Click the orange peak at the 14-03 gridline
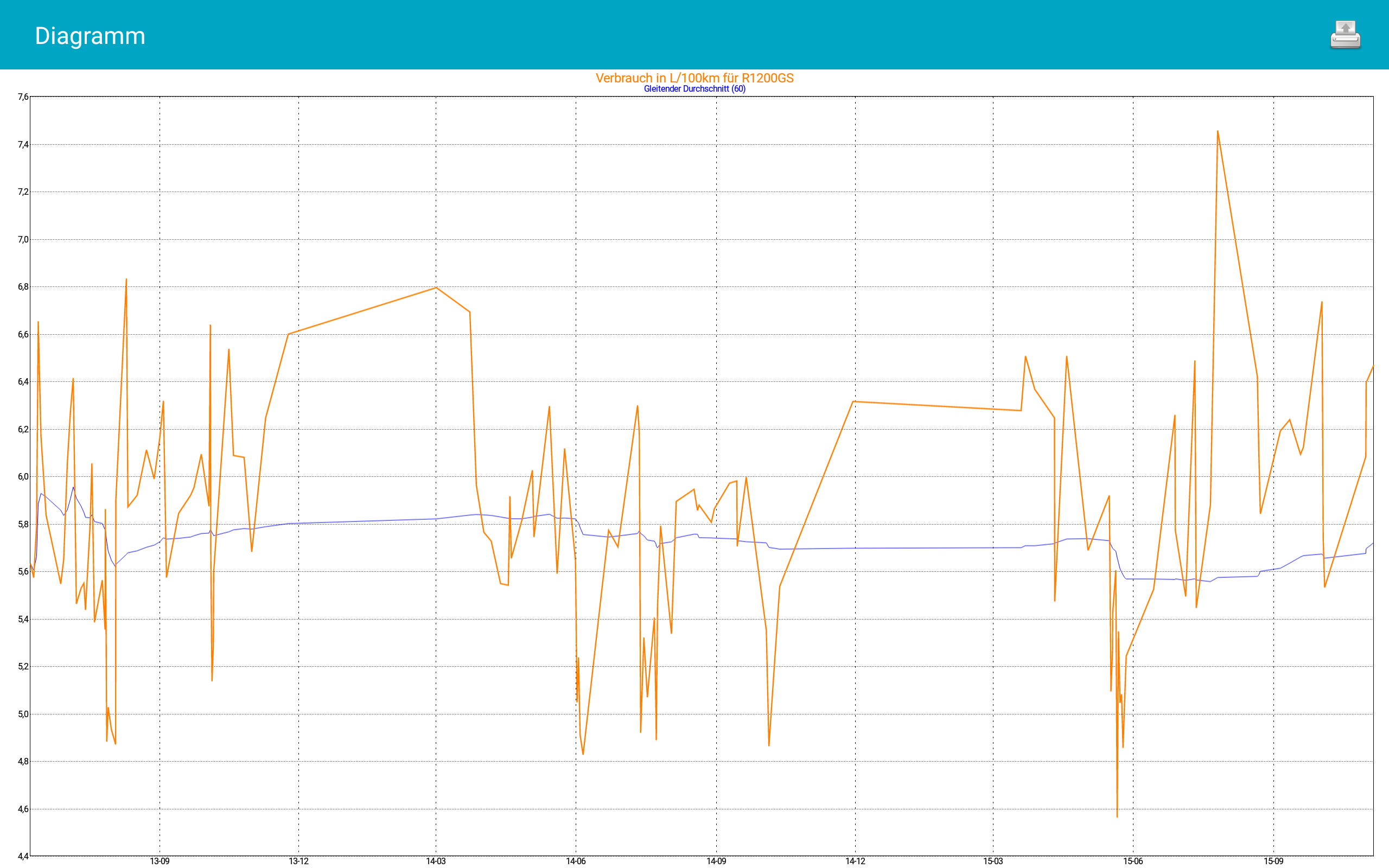 (436, 288)
